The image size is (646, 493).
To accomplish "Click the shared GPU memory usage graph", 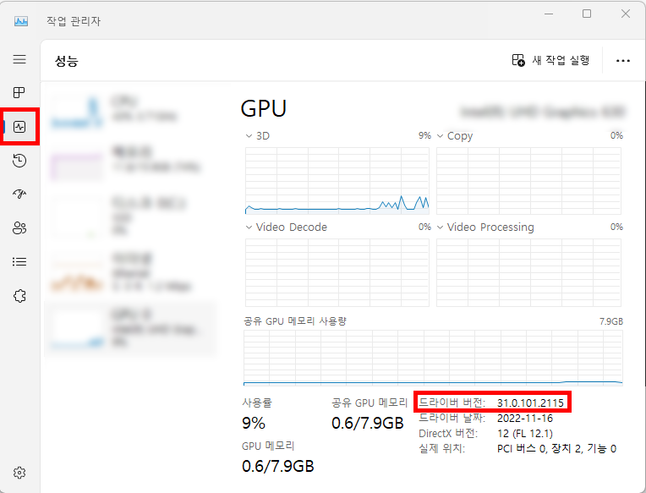I will tap(433, 357).
